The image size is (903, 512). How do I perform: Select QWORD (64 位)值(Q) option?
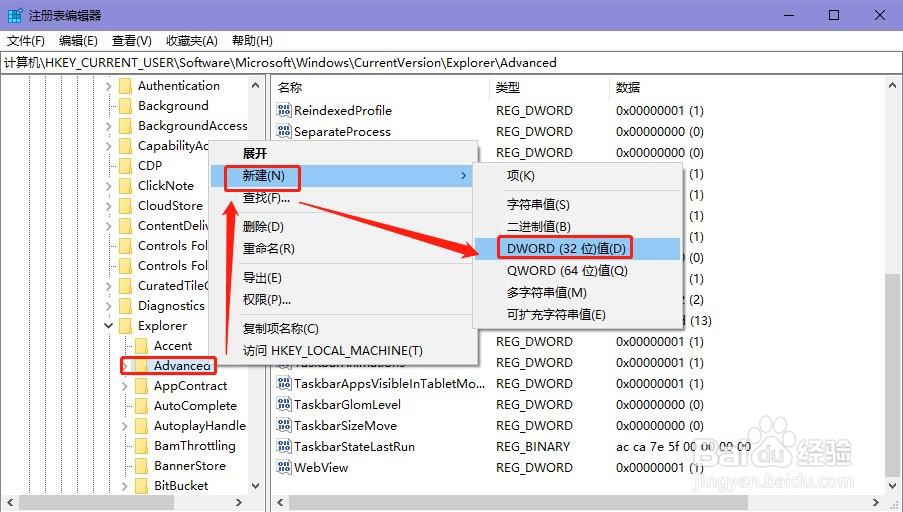click(x=578, y=270)
